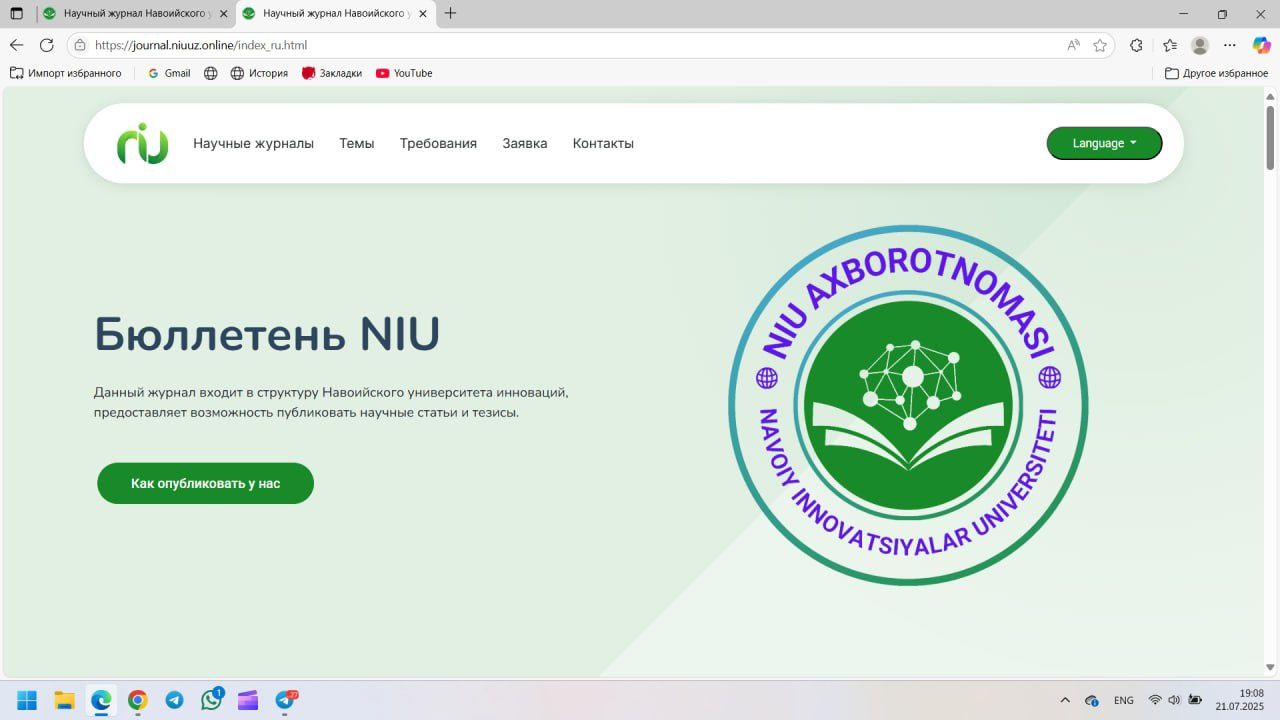1280x720 pixels.
Task: Open Импорт избранного bookmark
Action: pos(66,73)
